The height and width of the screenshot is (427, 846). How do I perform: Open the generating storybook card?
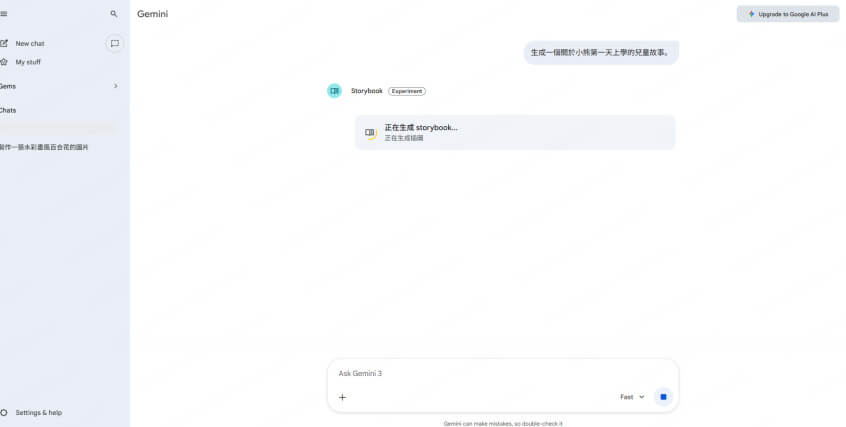click(515, 132)
